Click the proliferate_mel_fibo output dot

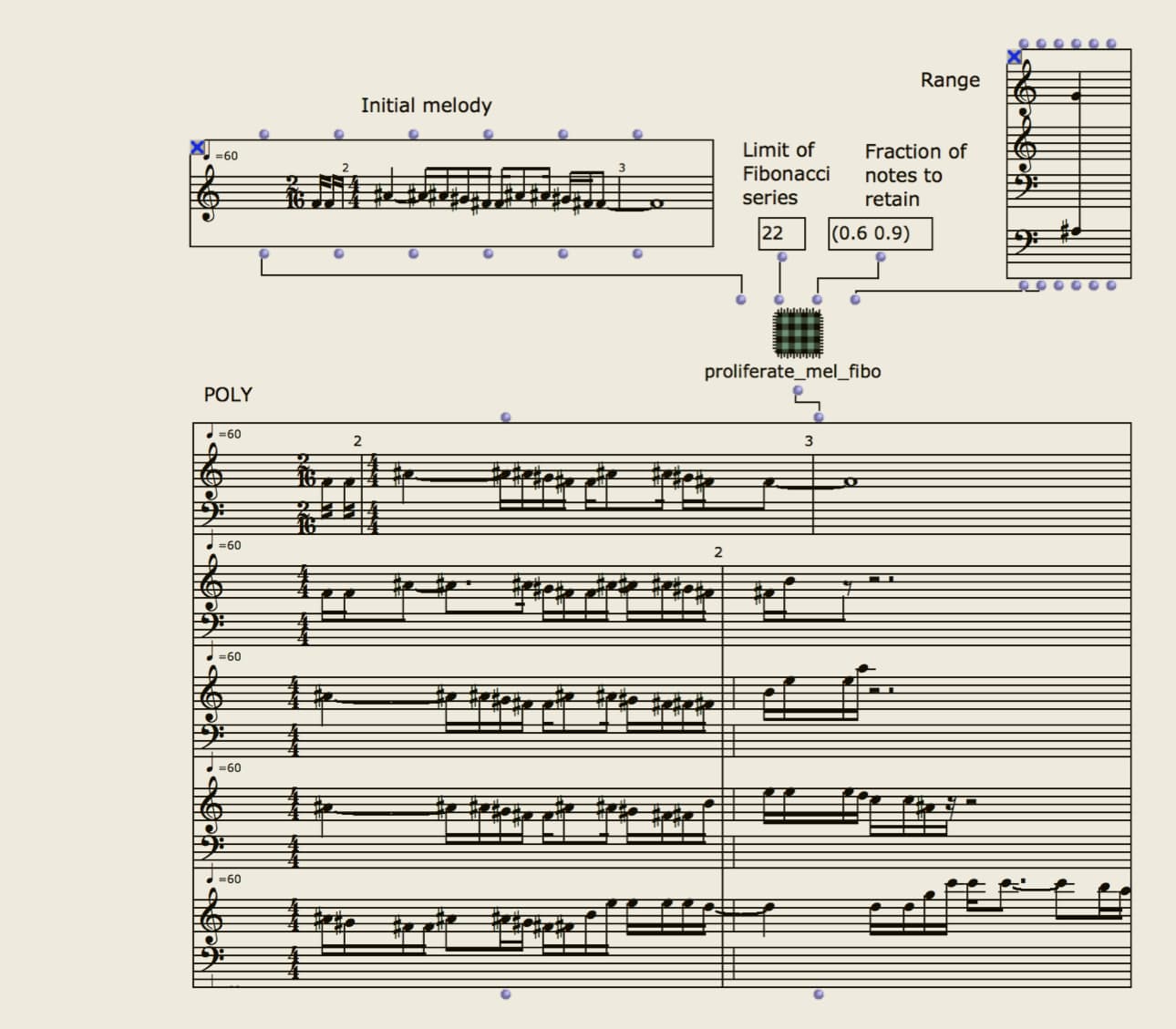pos(798,391)
